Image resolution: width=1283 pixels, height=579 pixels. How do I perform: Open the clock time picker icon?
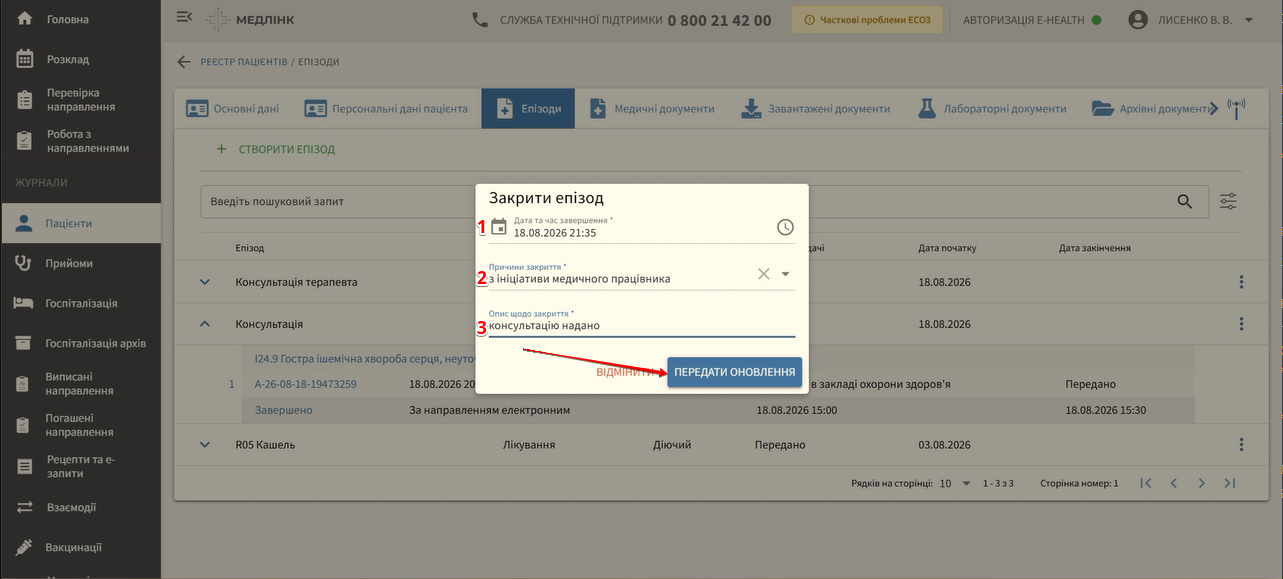point(785,227)
